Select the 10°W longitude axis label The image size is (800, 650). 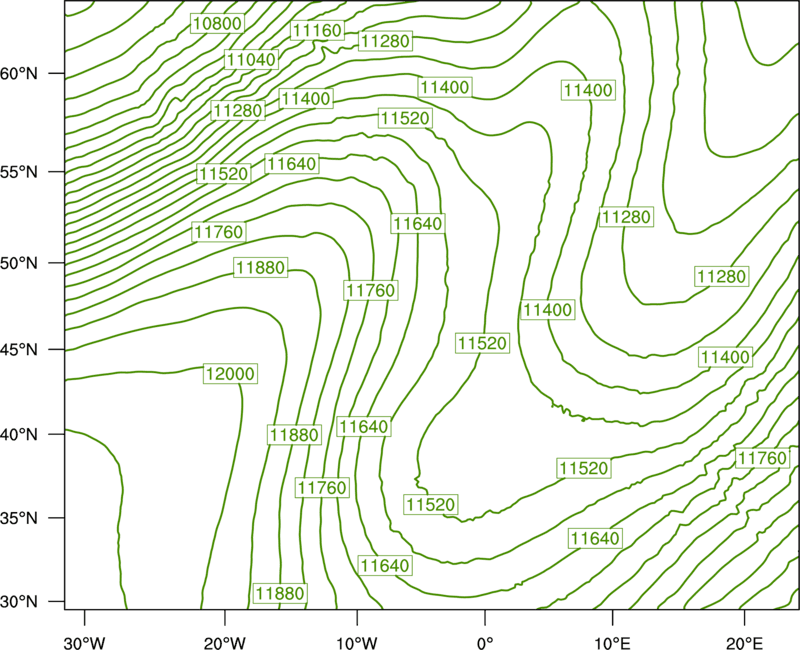356,643
